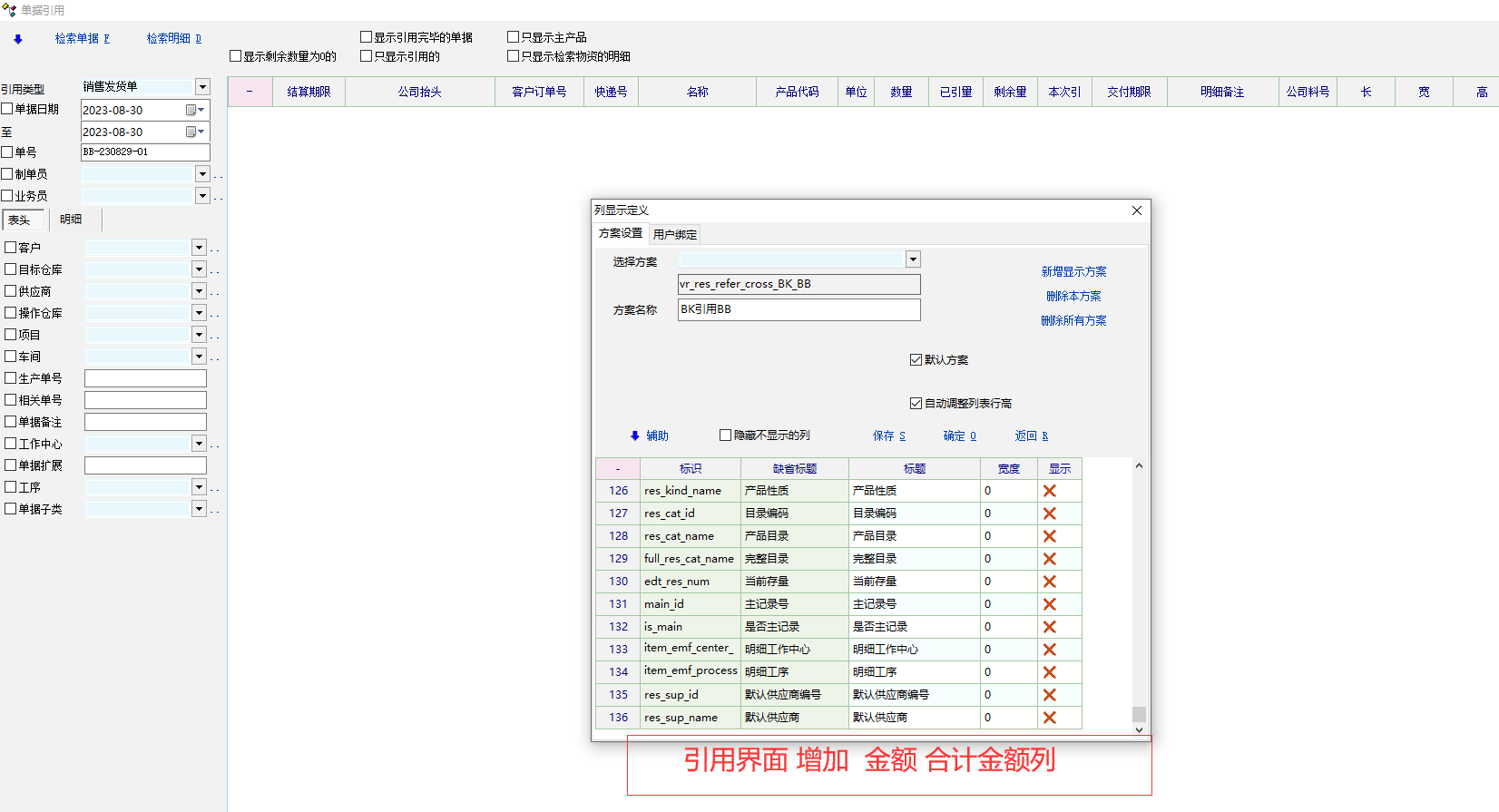This screenshot has height=812, width=1499.
Task: Open the 客户 dropdown list
Action: [199, 248]
